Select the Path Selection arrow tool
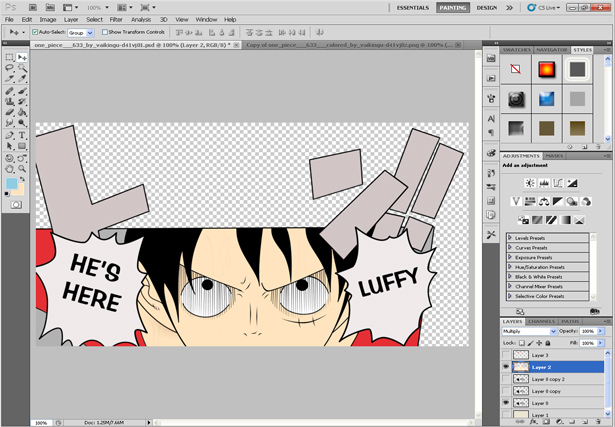Image resolution: width=615 pixels, height=427 pixels. pyautogui.click(x=10, y=146)
